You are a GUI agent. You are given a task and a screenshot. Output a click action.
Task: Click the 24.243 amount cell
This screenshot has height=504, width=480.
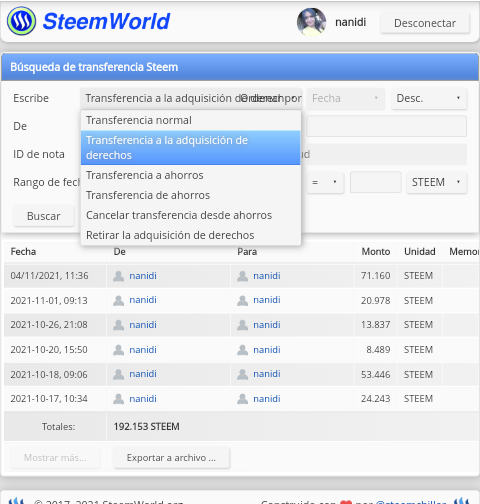click(375, 399)
